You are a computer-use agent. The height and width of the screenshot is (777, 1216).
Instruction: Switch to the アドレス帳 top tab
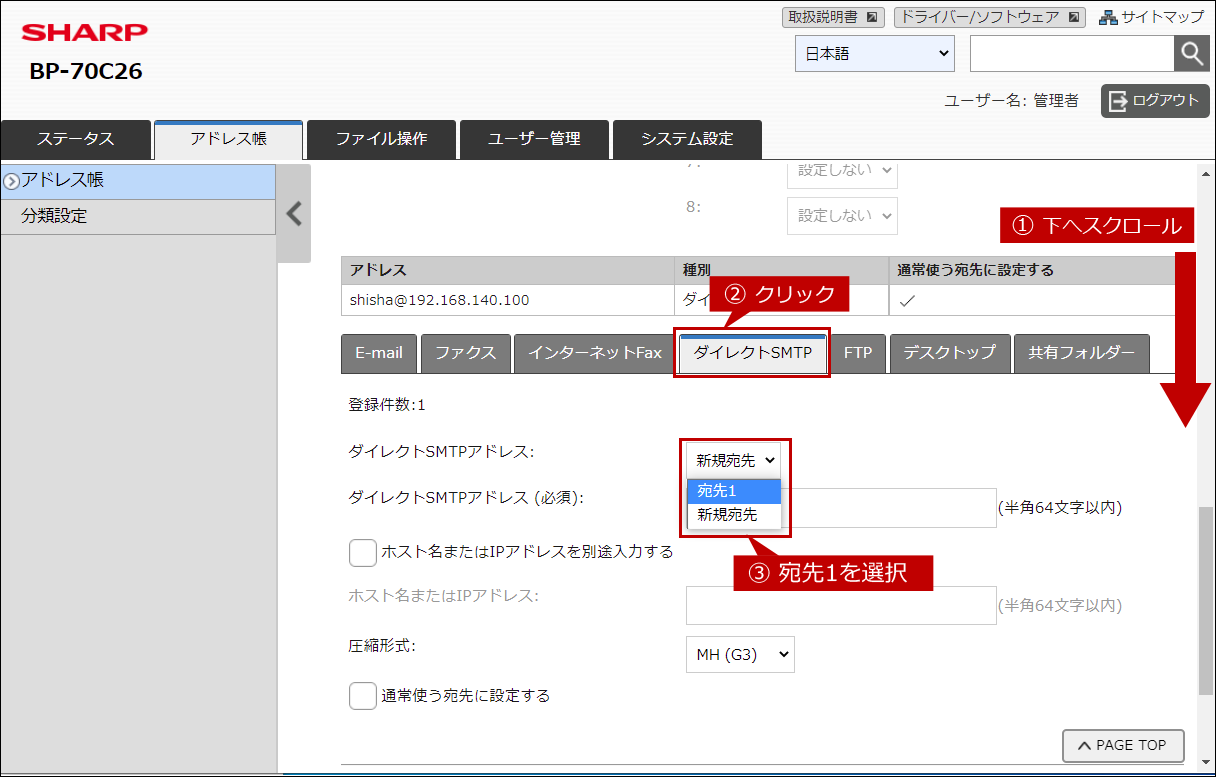pyautogui.click(x=228, y=139)
